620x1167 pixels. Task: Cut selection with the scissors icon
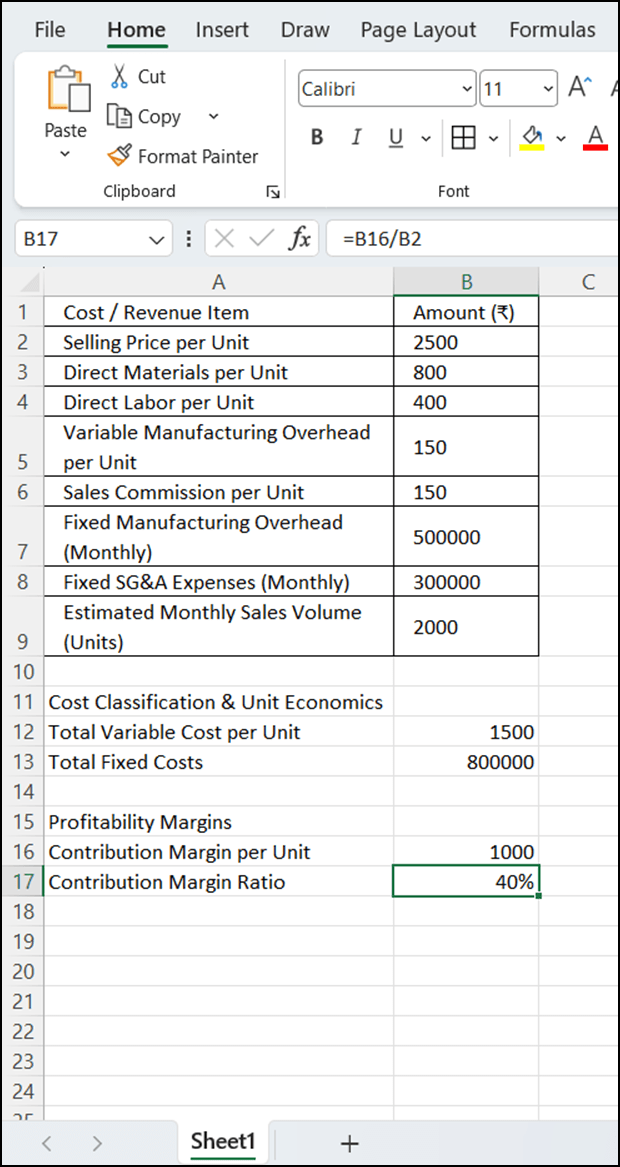pos(119,76)
